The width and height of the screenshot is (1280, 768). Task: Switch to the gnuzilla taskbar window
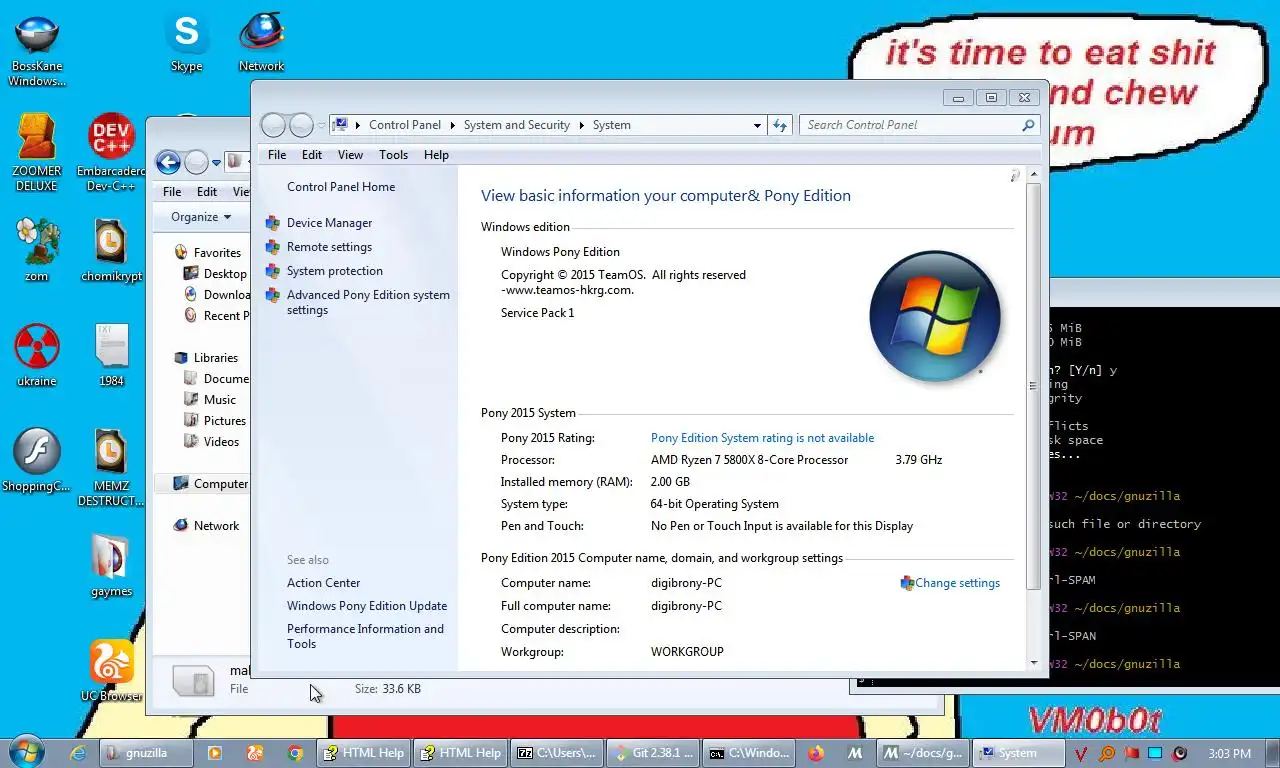coord(147,753)
